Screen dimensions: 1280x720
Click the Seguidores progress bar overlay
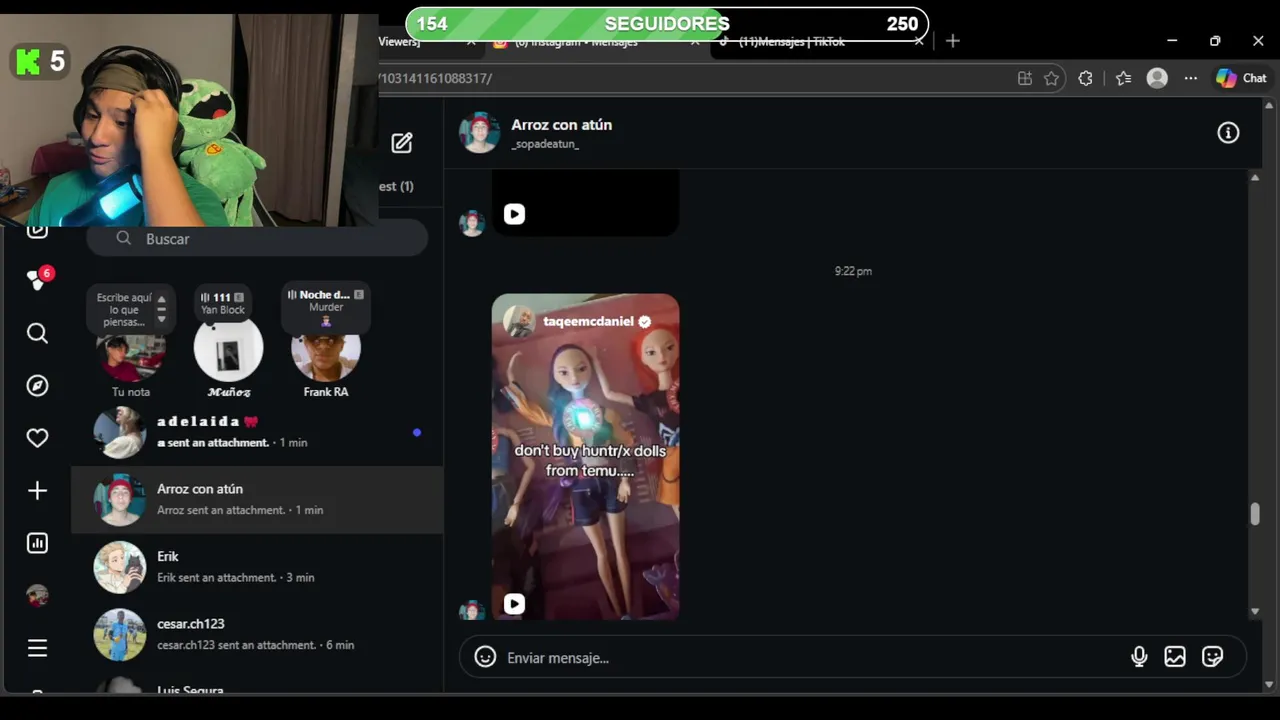667,24
